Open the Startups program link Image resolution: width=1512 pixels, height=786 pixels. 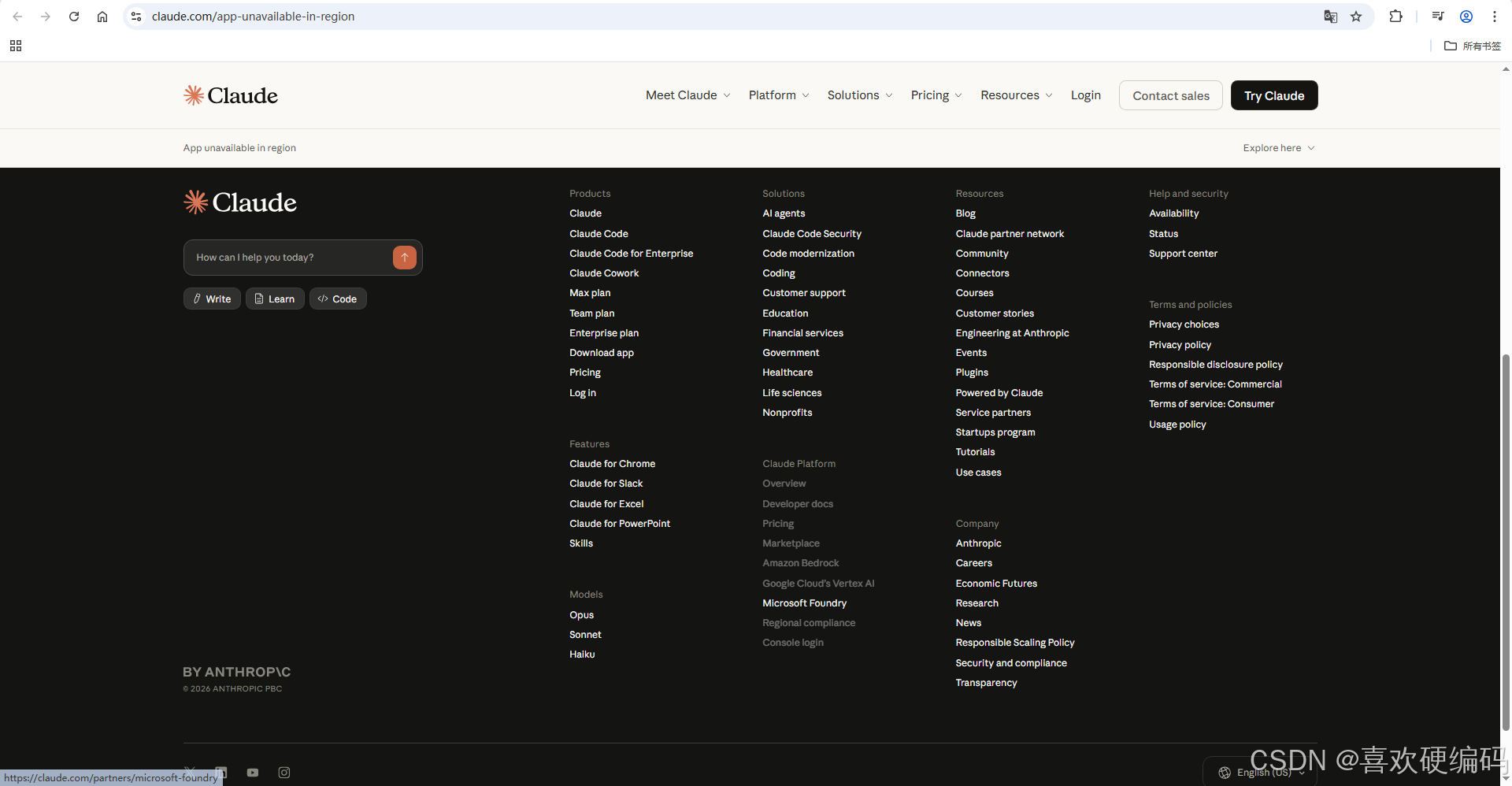(995, 432)
